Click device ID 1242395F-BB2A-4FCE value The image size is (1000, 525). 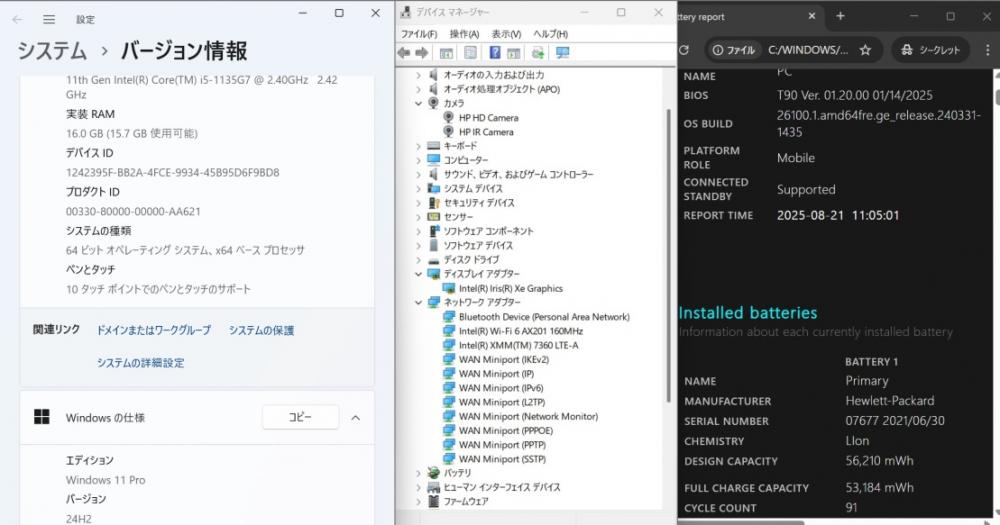point(172,172)
